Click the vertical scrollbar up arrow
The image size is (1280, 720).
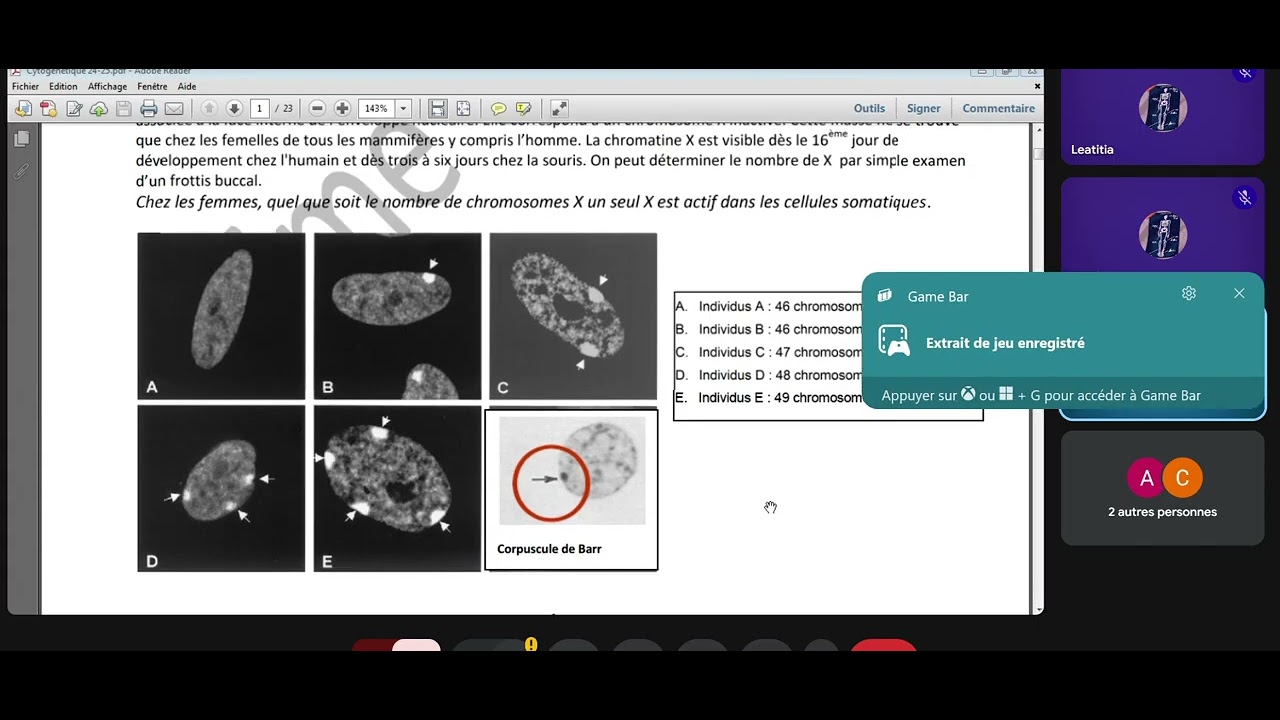[1038, 128]
